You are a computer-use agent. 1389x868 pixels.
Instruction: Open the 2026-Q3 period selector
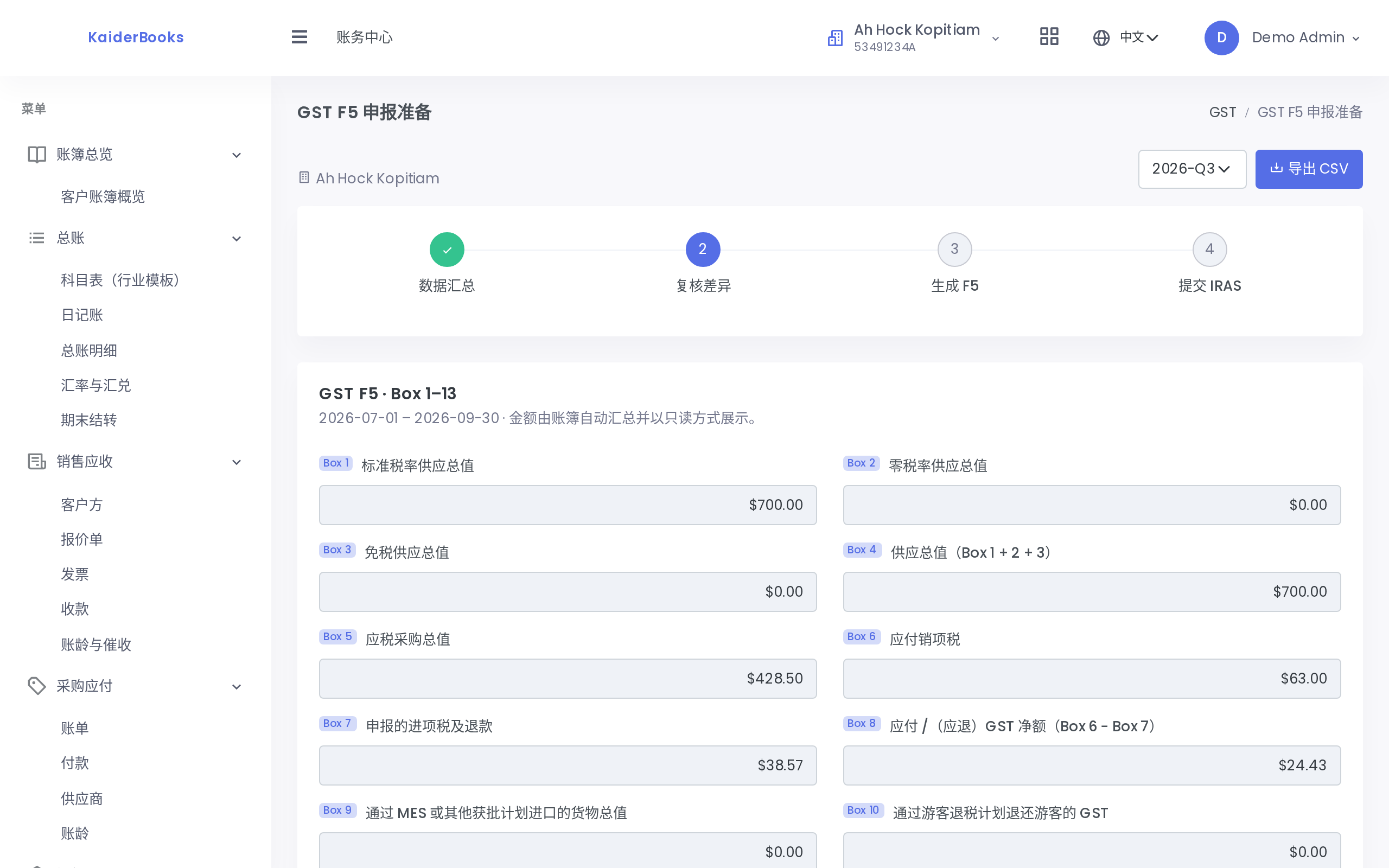point(1192,169)
